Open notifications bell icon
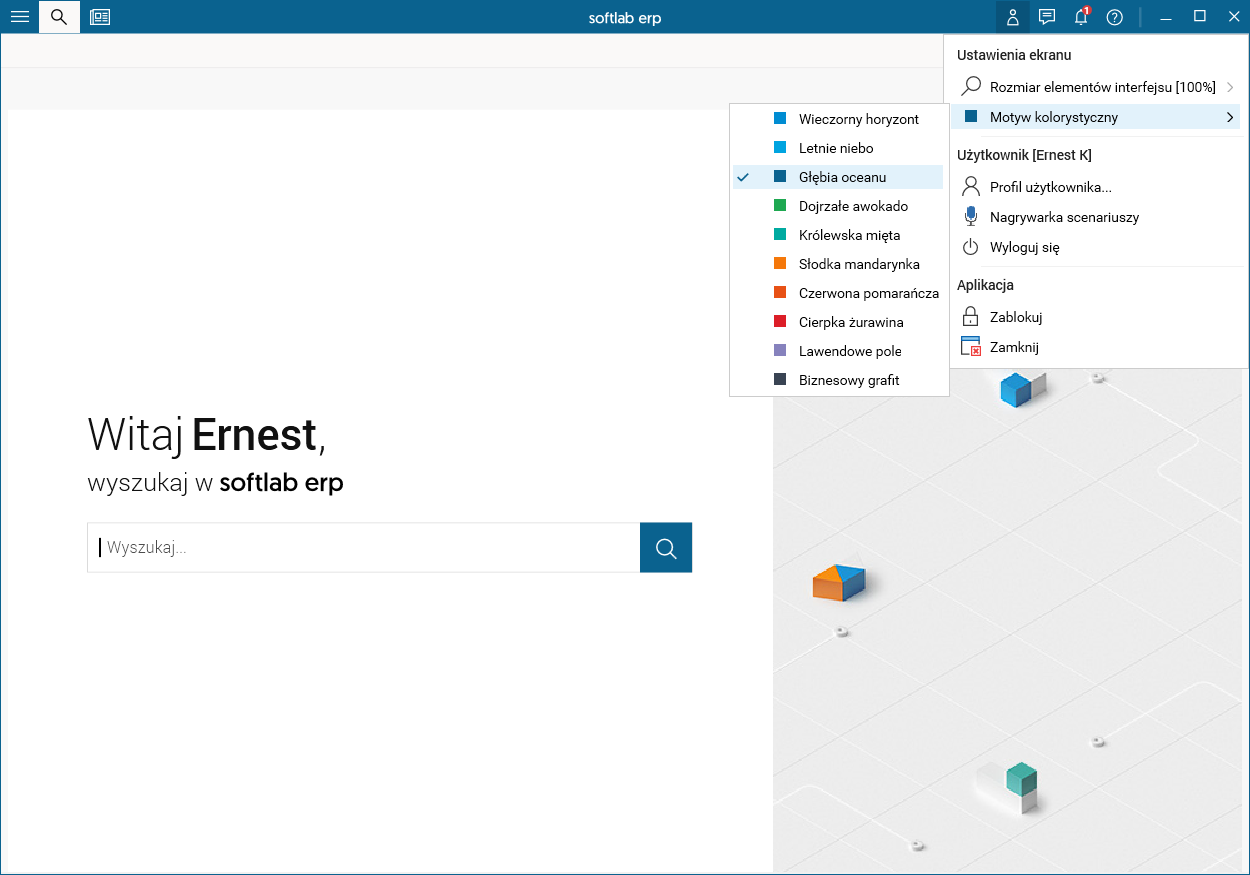 (x=1081, y=17)
